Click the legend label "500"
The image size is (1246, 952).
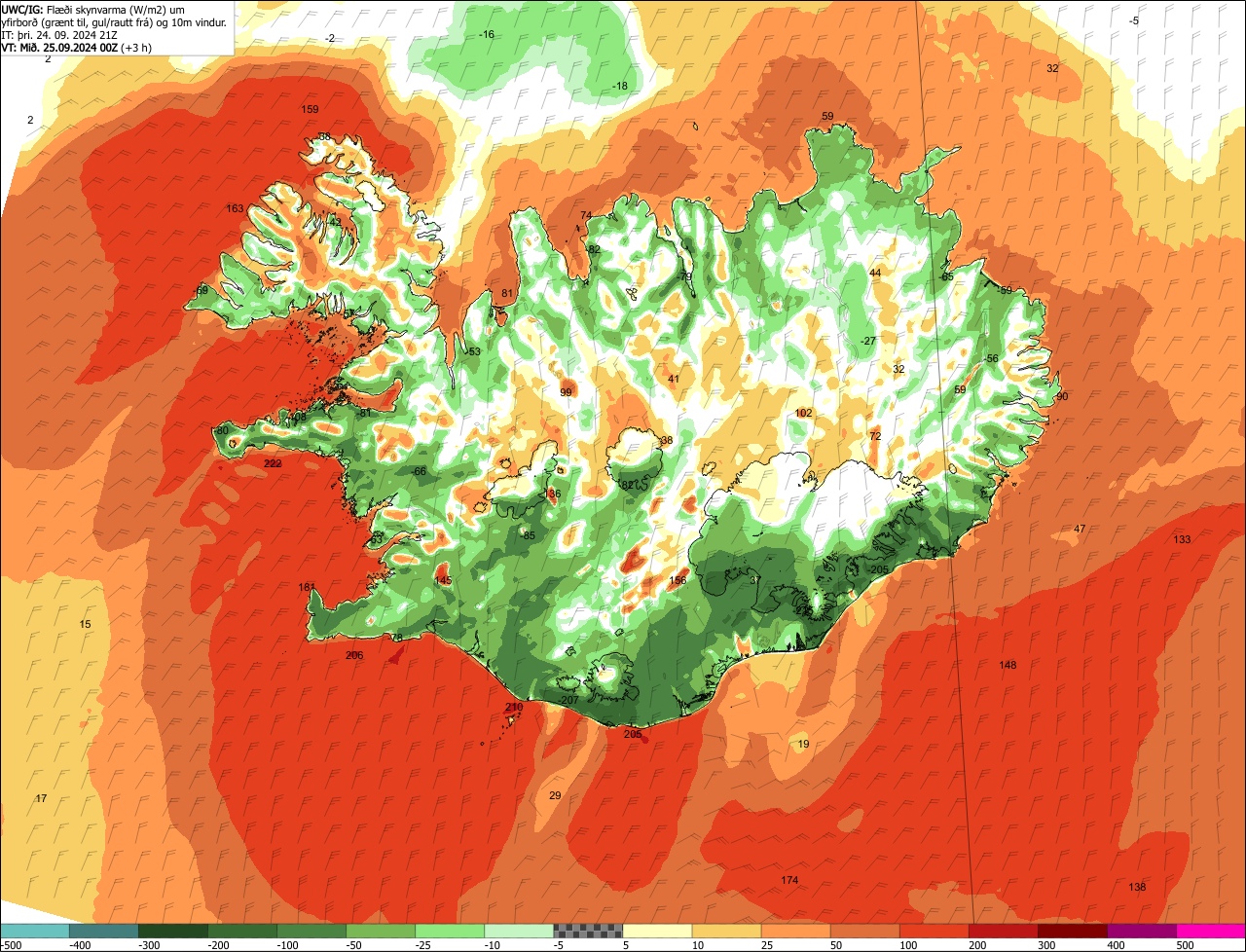[1184, 945]
